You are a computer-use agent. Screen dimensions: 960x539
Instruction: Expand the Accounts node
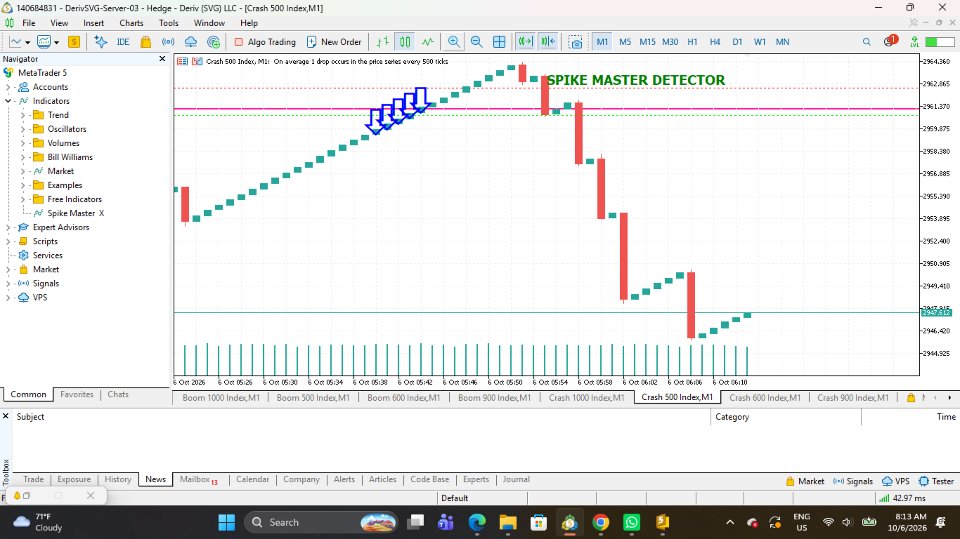point(8,87)
